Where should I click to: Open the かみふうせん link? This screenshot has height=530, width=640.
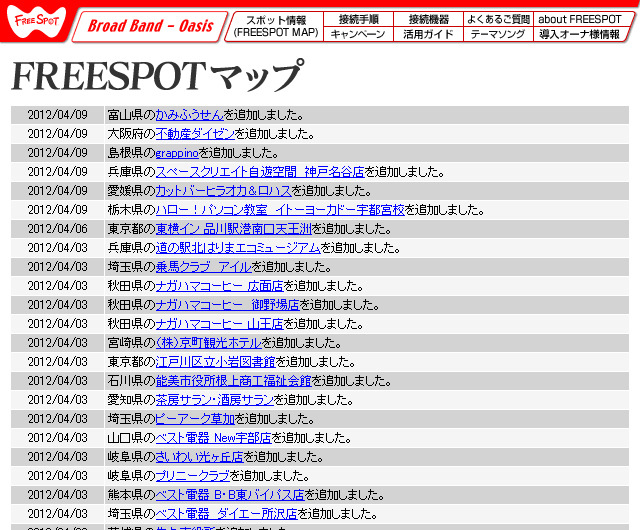[x=190, y=115]
